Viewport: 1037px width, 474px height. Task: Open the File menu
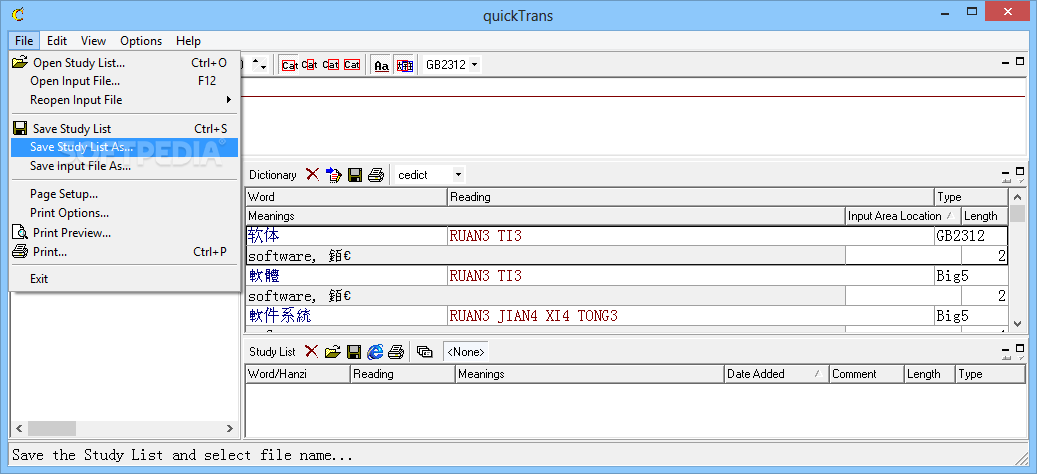[x=24, y=41]
